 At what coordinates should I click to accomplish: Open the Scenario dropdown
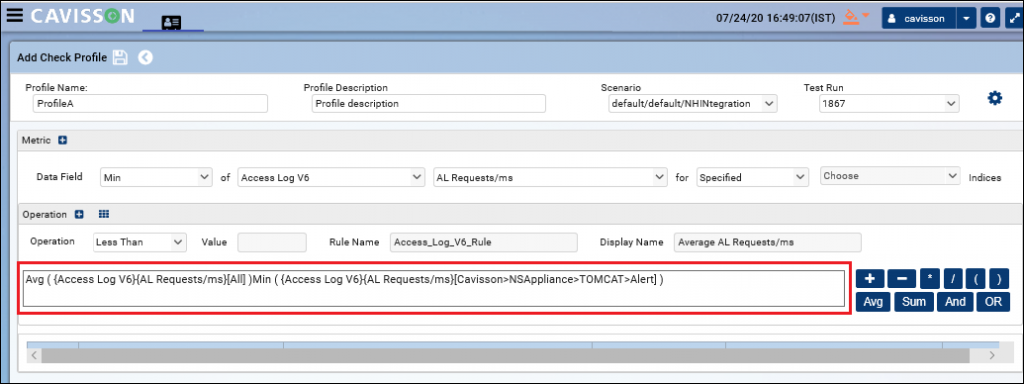click(692, 103)
